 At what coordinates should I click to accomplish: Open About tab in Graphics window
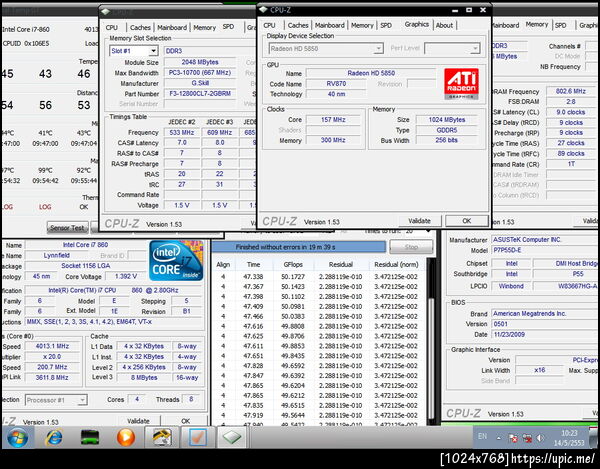pyautogui.click(x=444, y=25)
